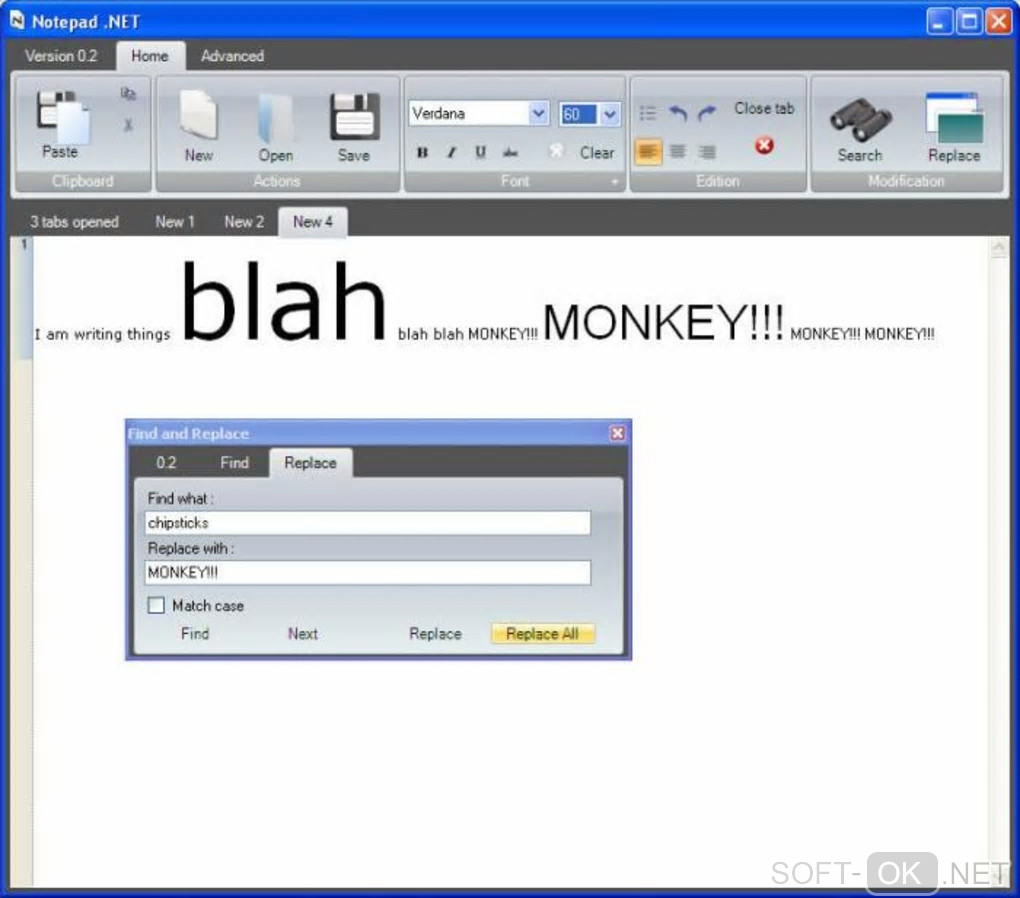Click the 0.2 tab in Find dialog

click(x=166, y=463)
